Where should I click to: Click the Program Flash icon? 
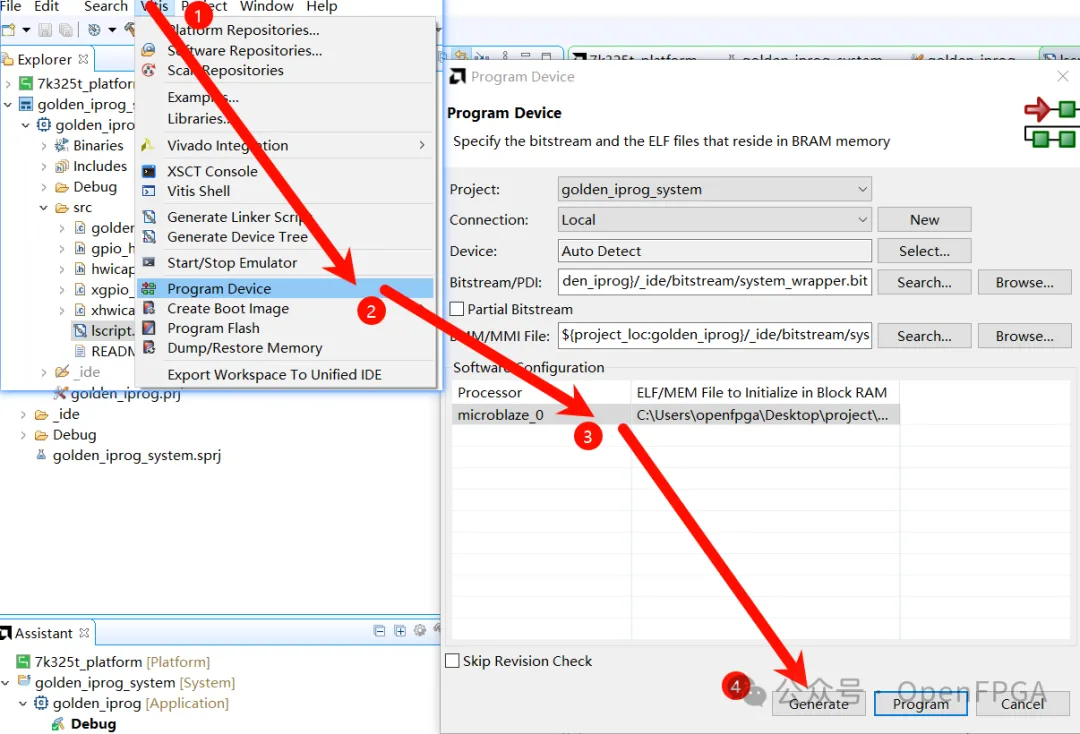coord(149,328)
